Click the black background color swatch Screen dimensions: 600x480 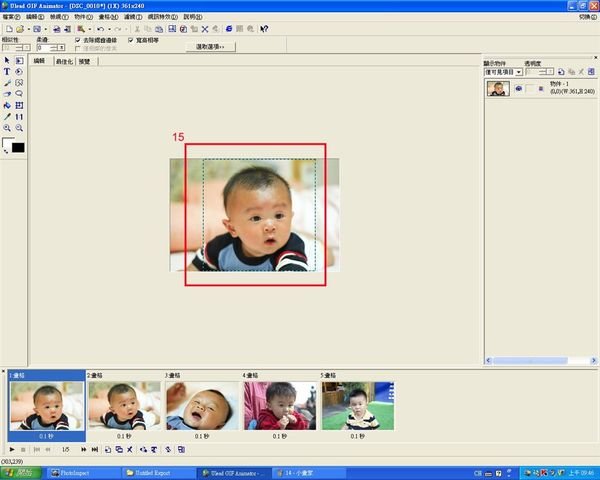point(18,147)
